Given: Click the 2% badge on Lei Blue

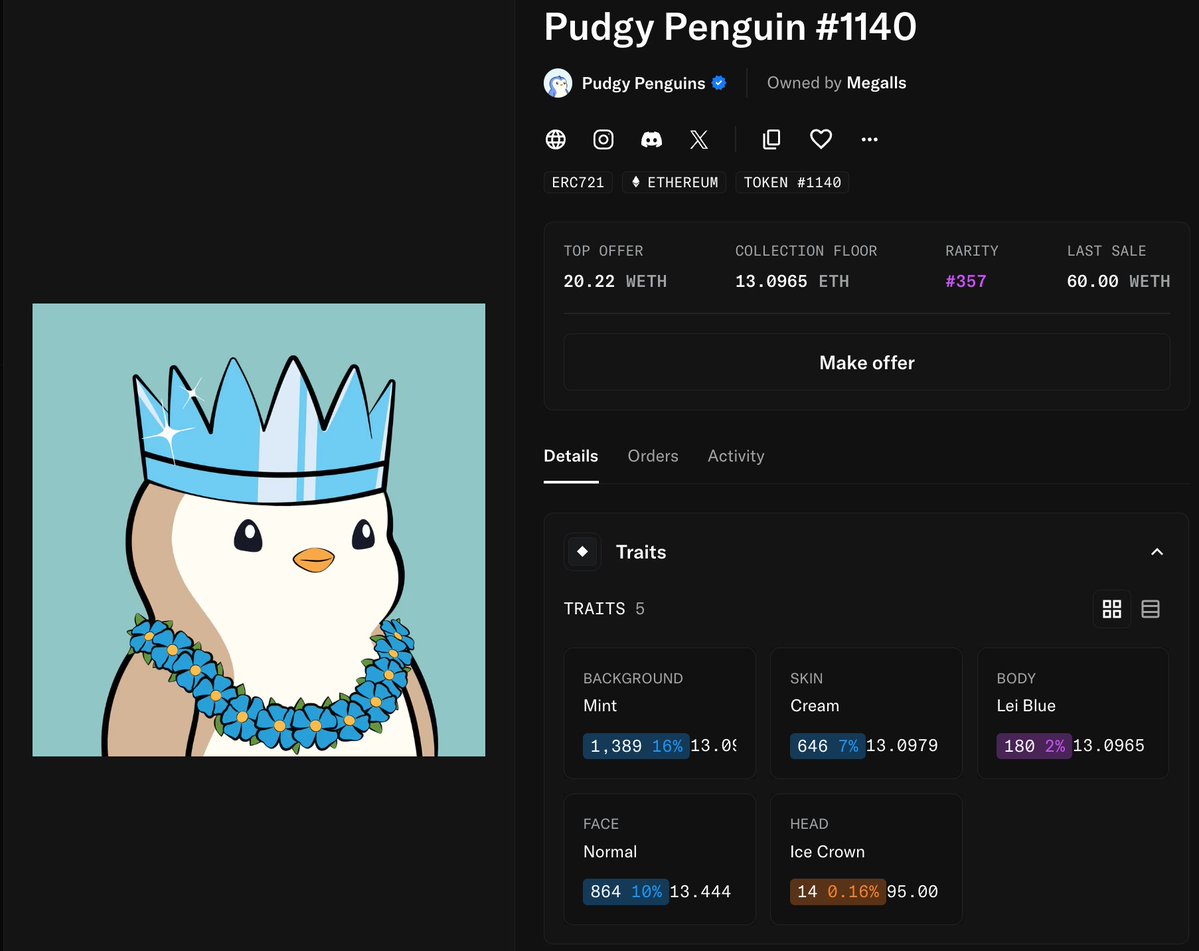Looking at the screenshot, I should 1055,746.
